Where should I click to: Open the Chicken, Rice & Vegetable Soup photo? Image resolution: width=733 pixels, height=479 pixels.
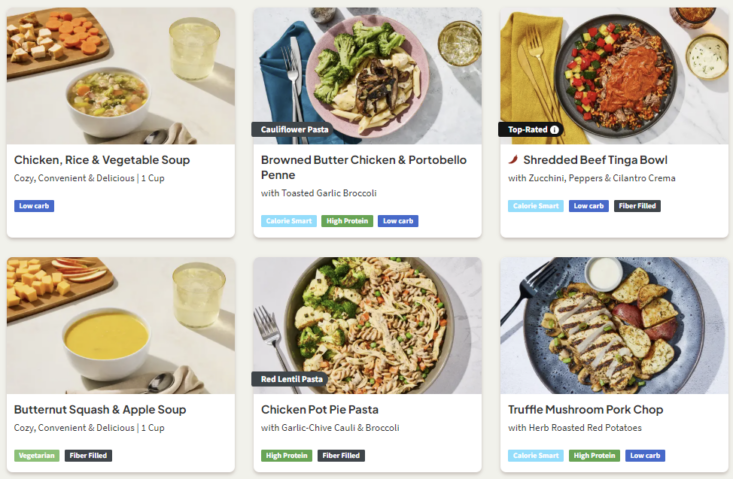pyautogui.click(x=121, y=75)
